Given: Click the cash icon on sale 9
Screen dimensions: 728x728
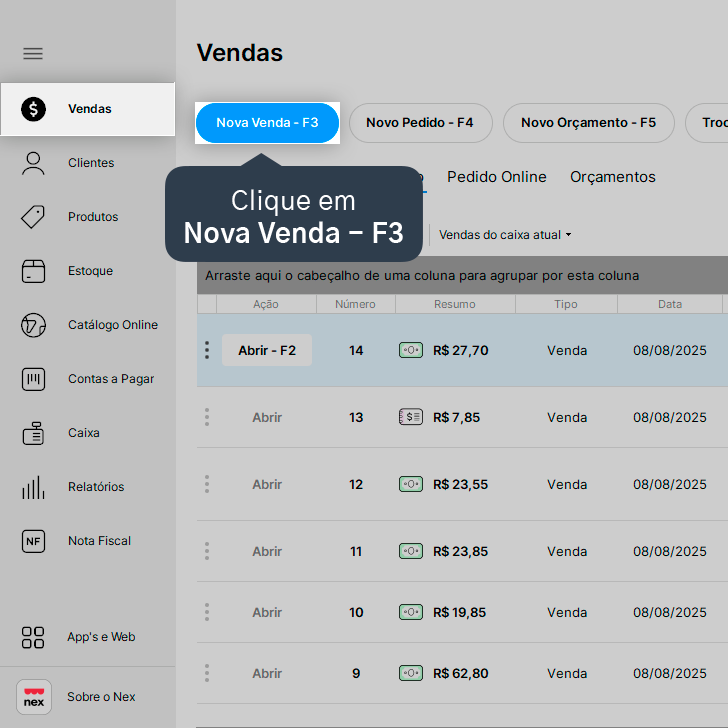Looking at the screenshot, I should click(411, 673).
